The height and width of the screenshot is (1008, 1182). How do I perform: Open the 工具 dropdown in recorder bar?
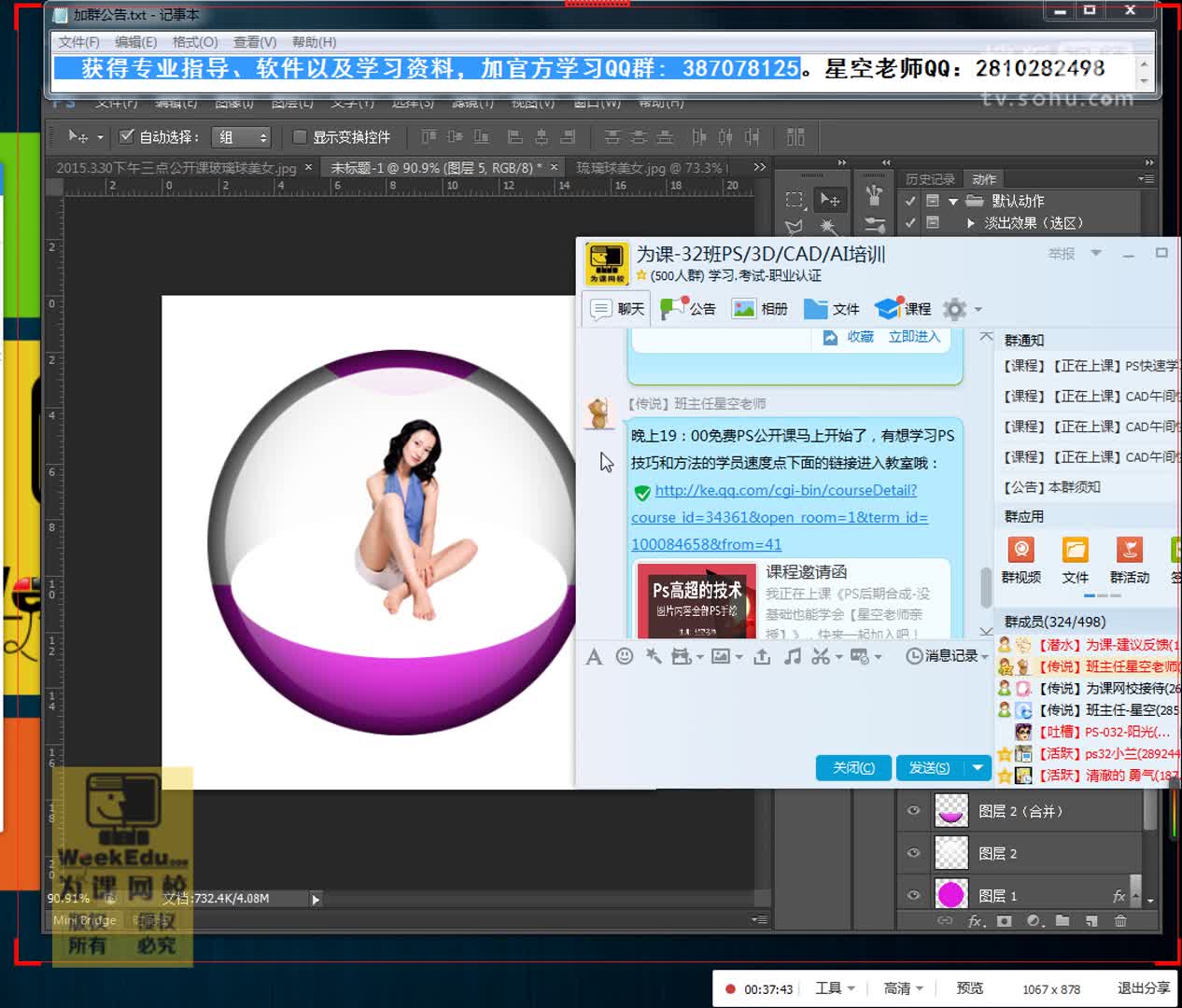tap(835, 988)
